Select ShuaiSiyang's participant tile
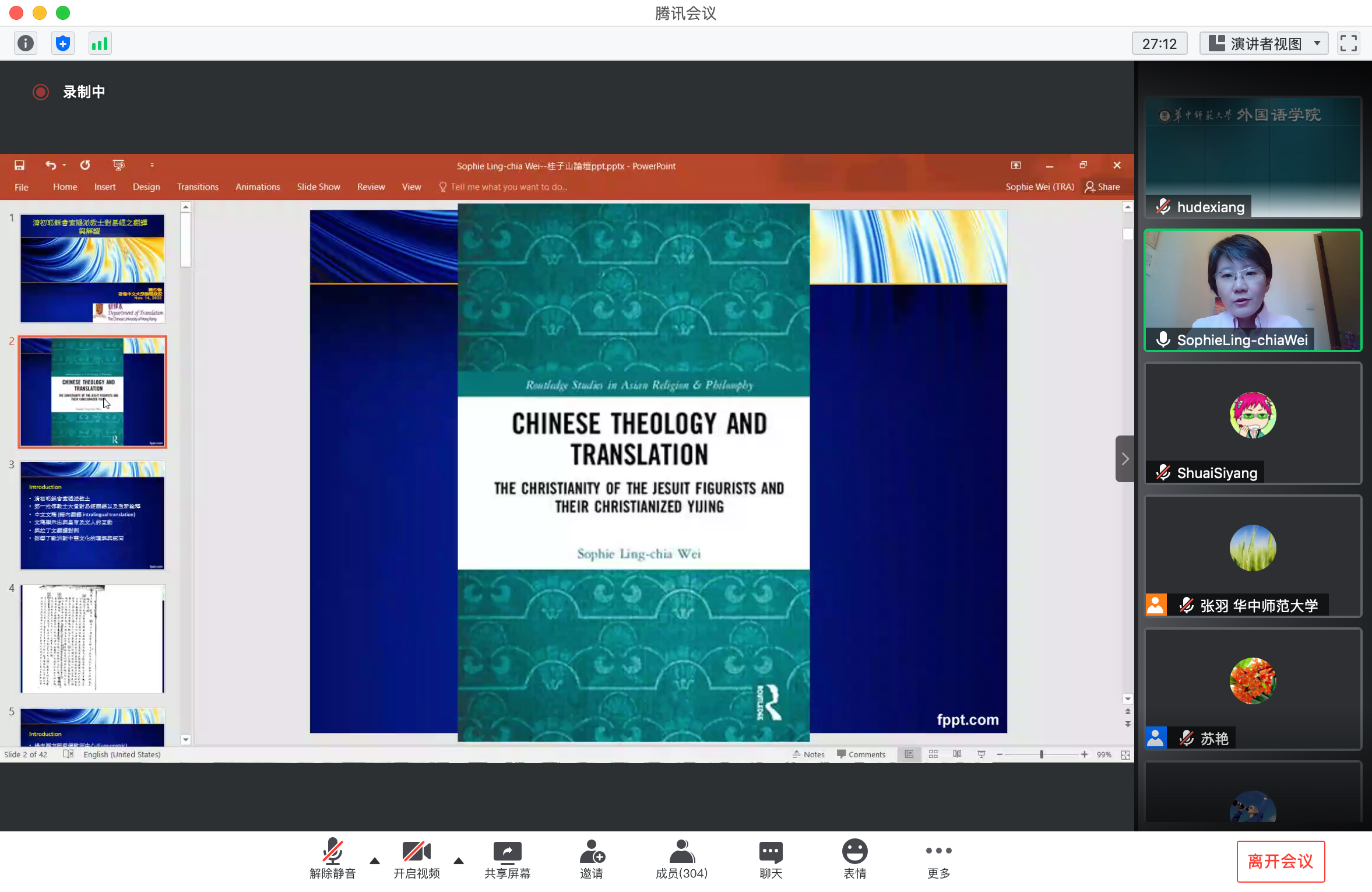Viewport: 1372px width, 892px height. [x=1253, y=423]
